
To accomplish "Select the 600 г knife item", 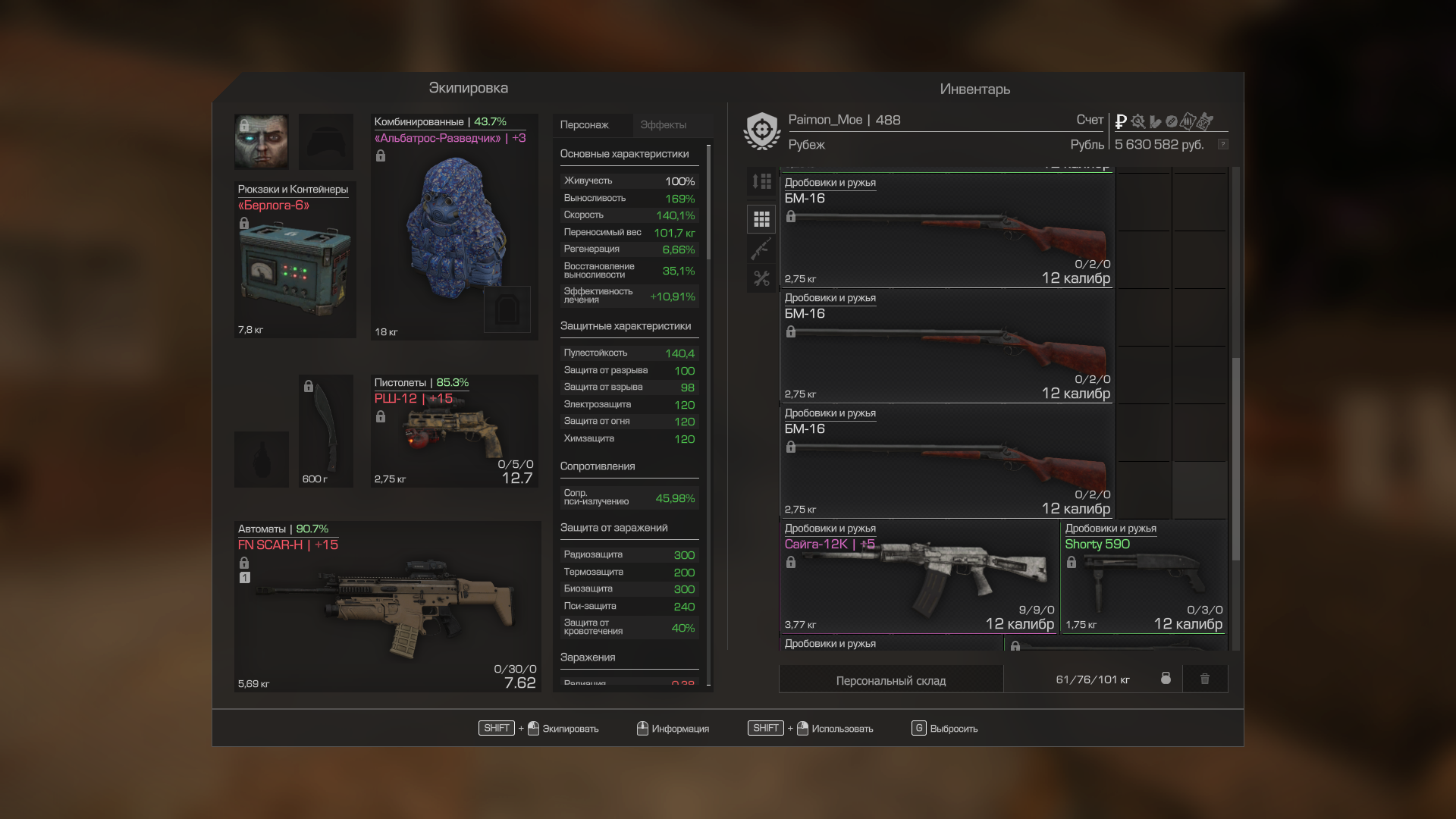I will [326, 431].
